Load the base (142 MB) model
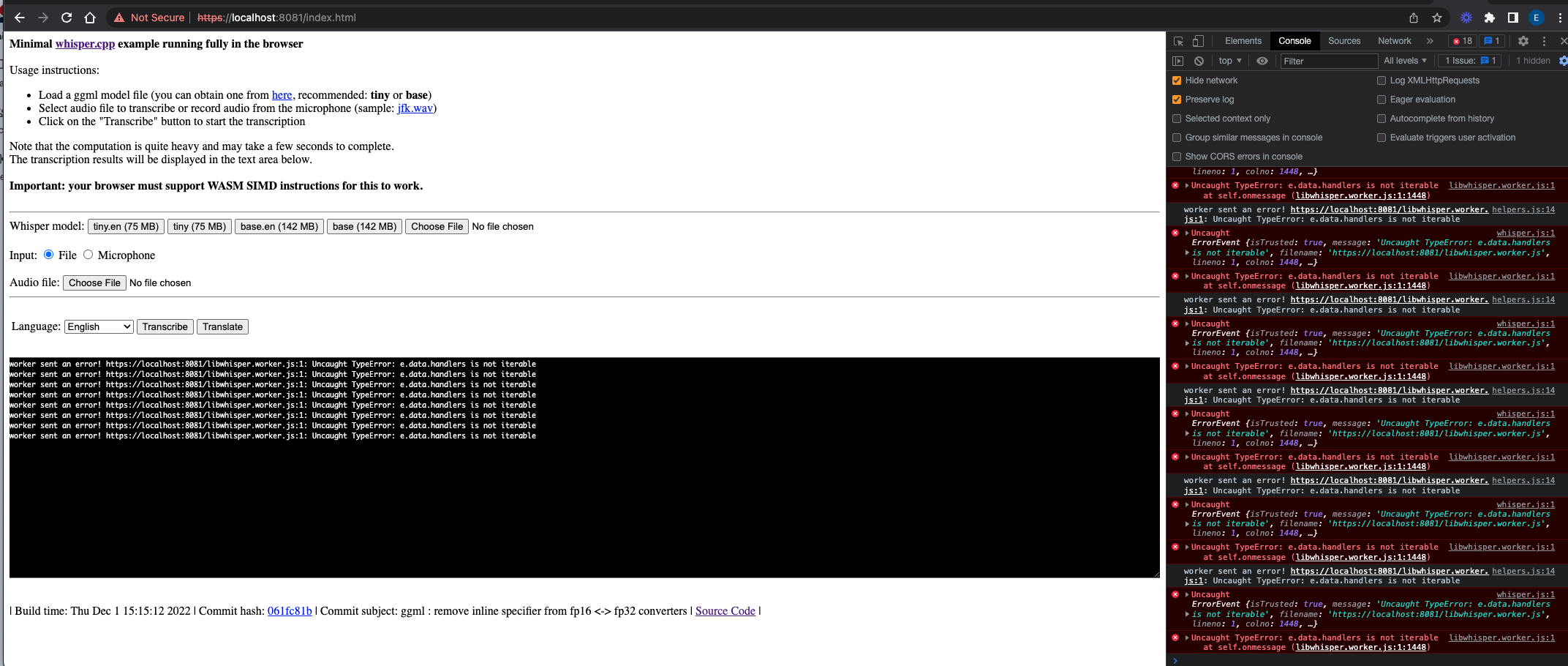This screenshot has width=1568, height=666. tap(364, 227)
